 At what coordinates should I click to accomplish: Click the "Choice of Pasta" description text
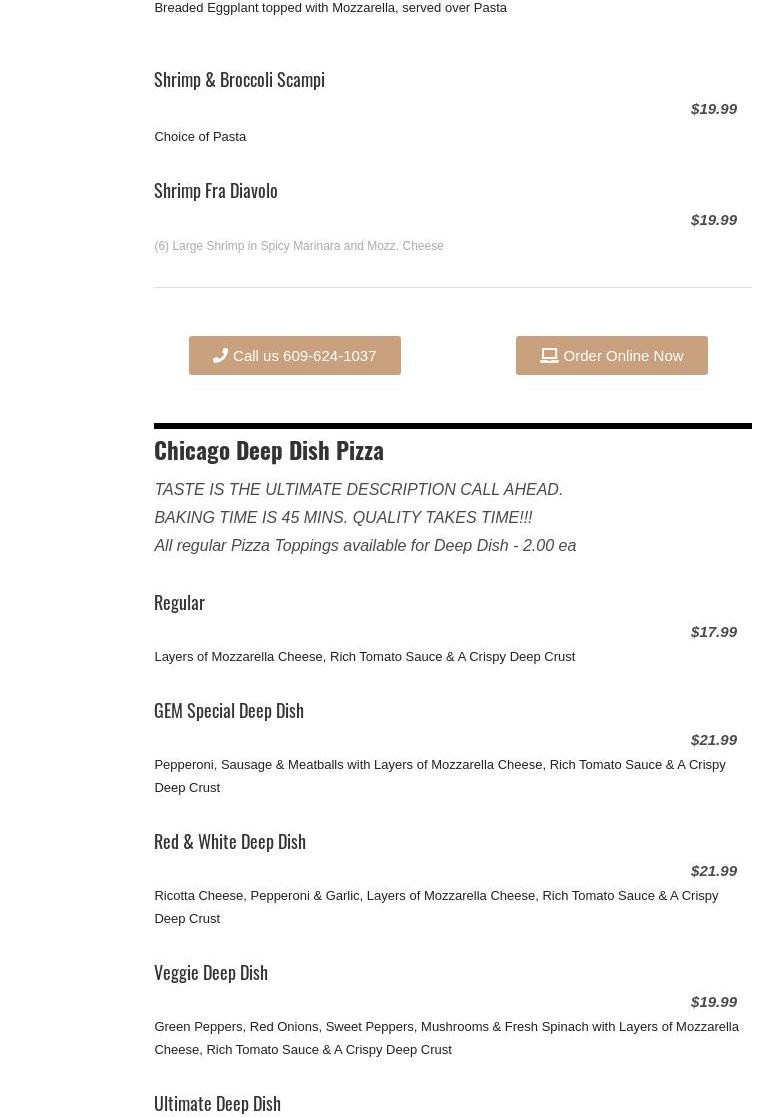[200, 136]
